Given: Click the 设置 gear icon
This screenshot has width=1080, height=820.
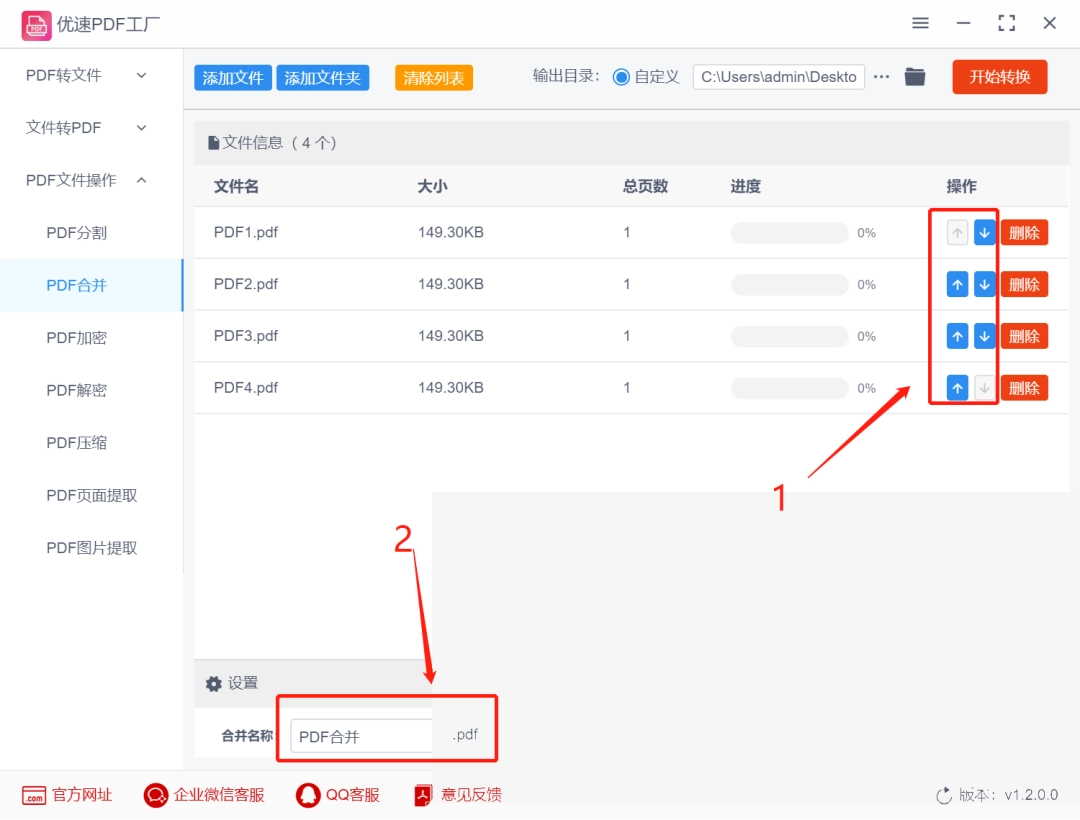Looking at the screenshot, I should click(214, 684).
